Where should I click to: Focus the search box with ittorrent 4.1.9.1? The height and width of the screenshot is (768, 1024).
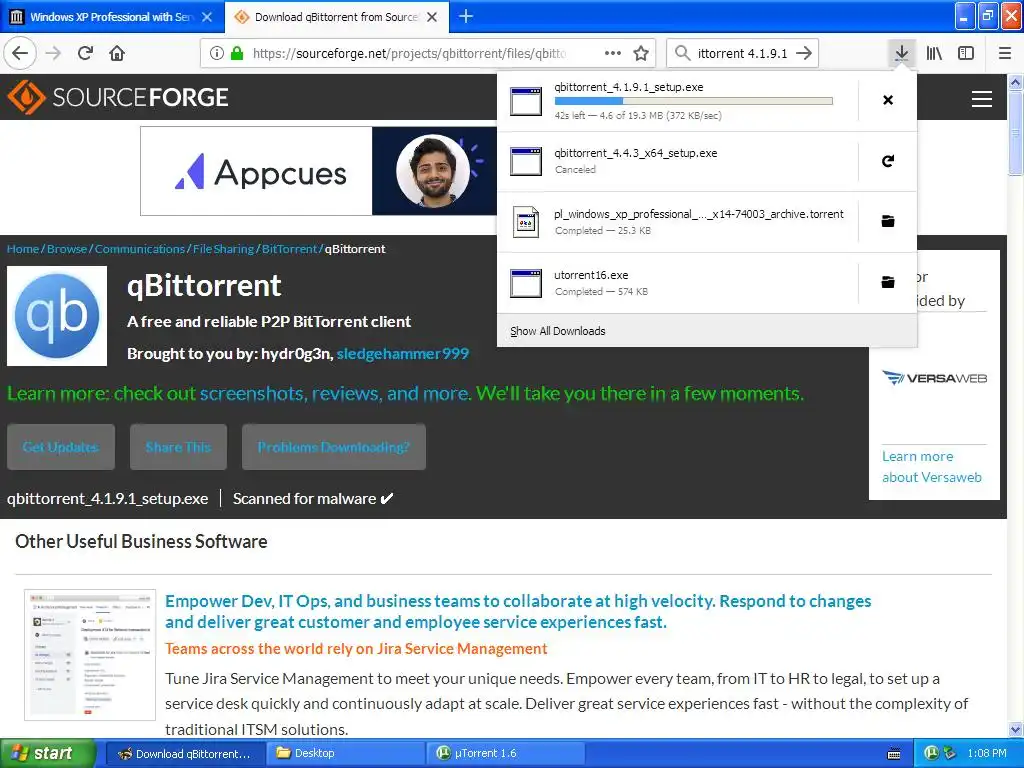coord(742,53)
